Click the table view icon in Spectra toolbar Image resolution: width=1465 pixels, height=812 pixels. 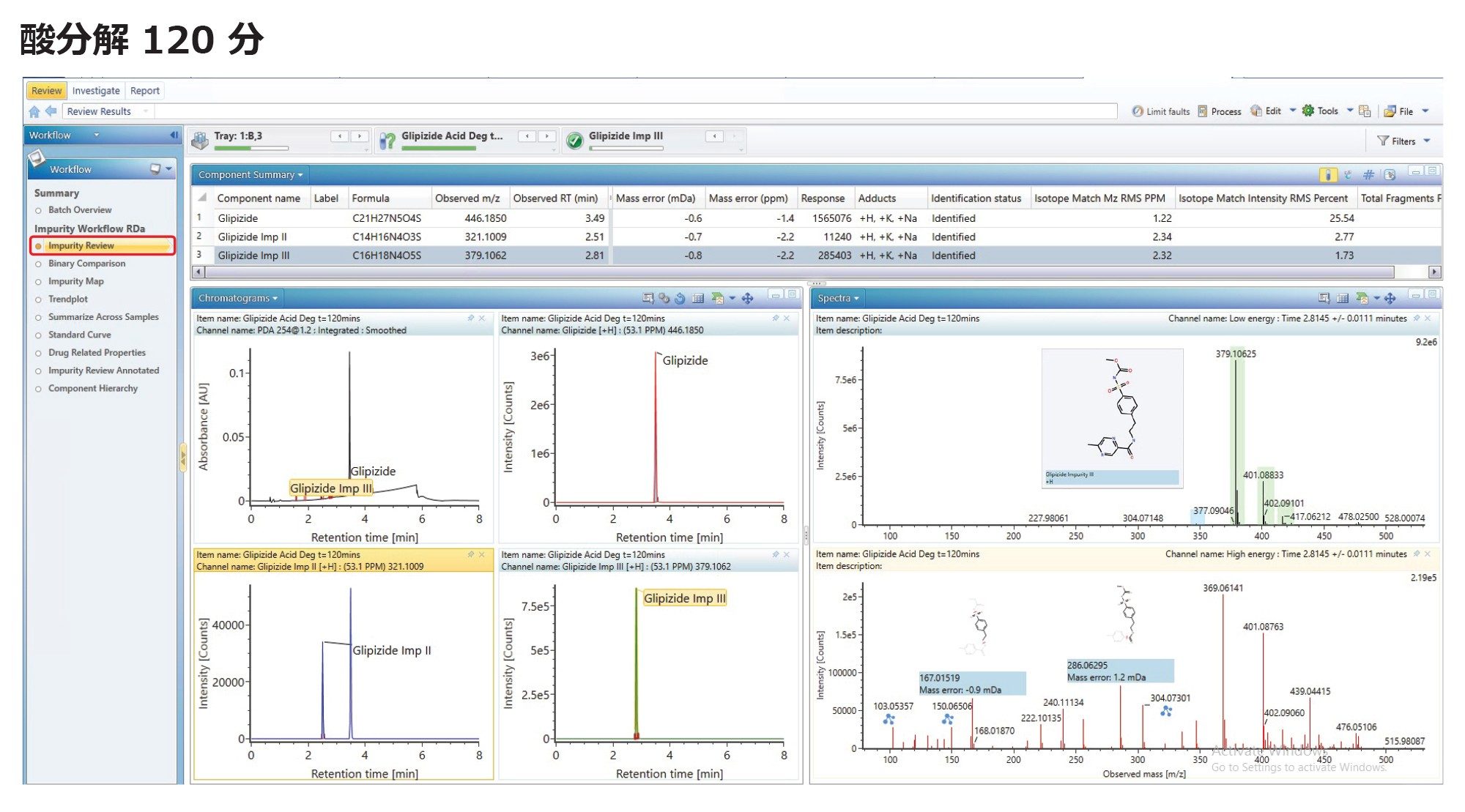pyautogui.click(x=1343, y=298)
